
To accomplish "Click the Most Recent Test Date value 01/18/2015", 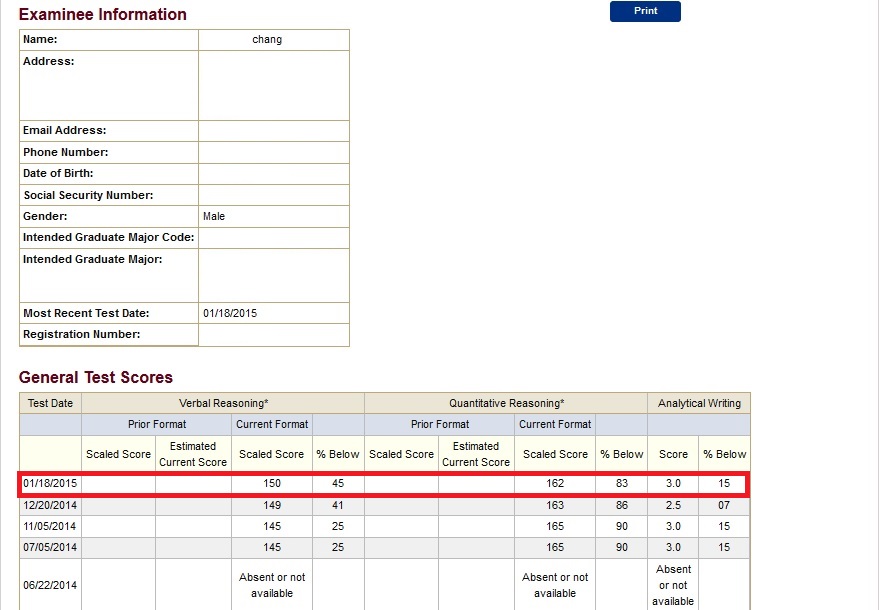I will tap(230, 313).
